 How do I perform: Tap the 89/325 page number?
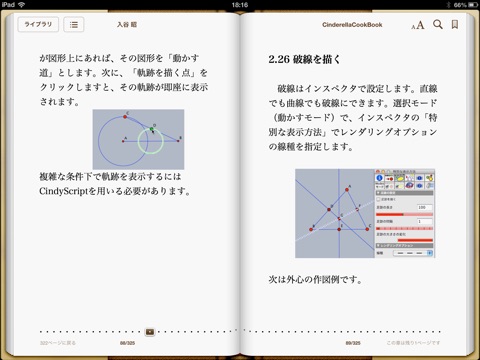[x=353, y=343]
